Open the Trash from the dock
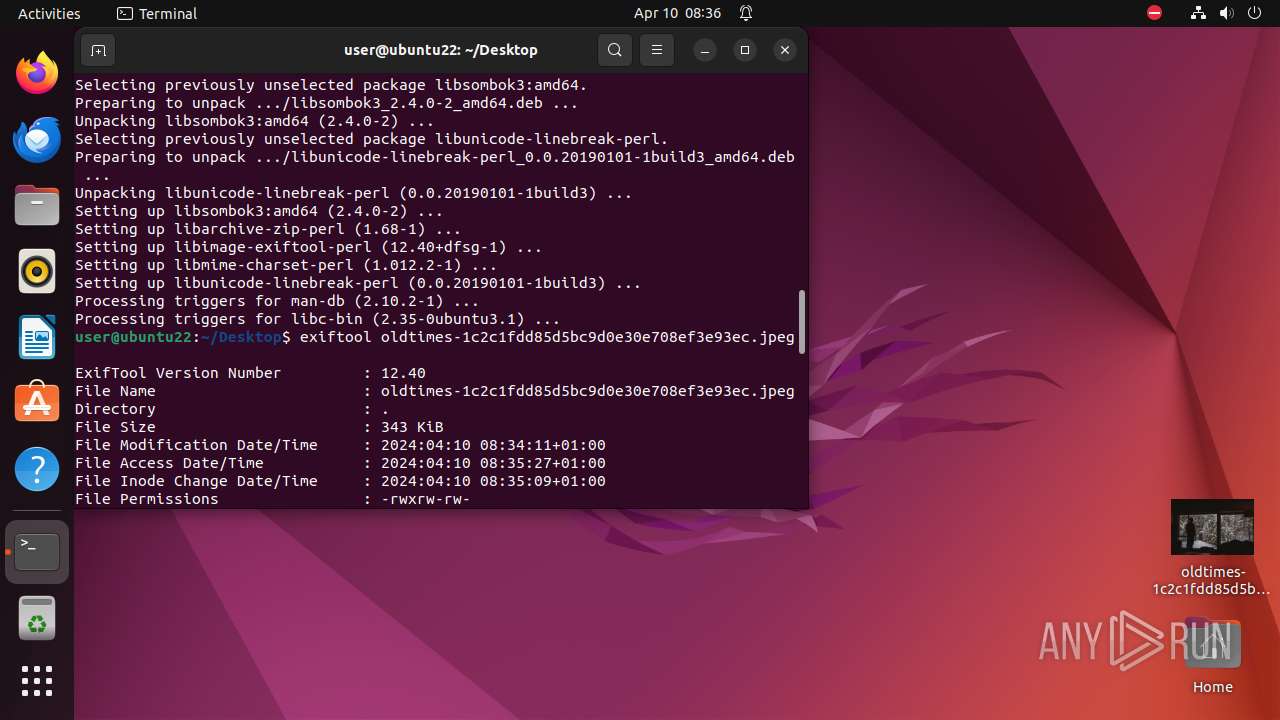This screenshot has width=1280, height=720. (x=37, y=618)
